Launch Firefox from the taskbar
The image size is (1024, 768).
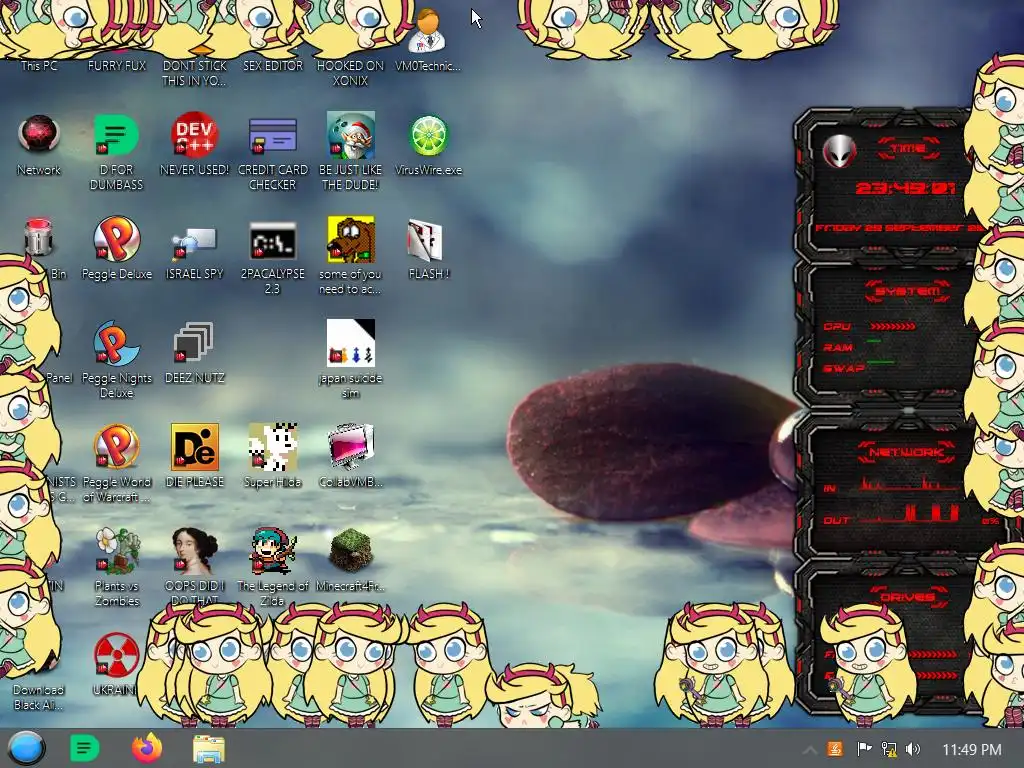click(147, 748)
